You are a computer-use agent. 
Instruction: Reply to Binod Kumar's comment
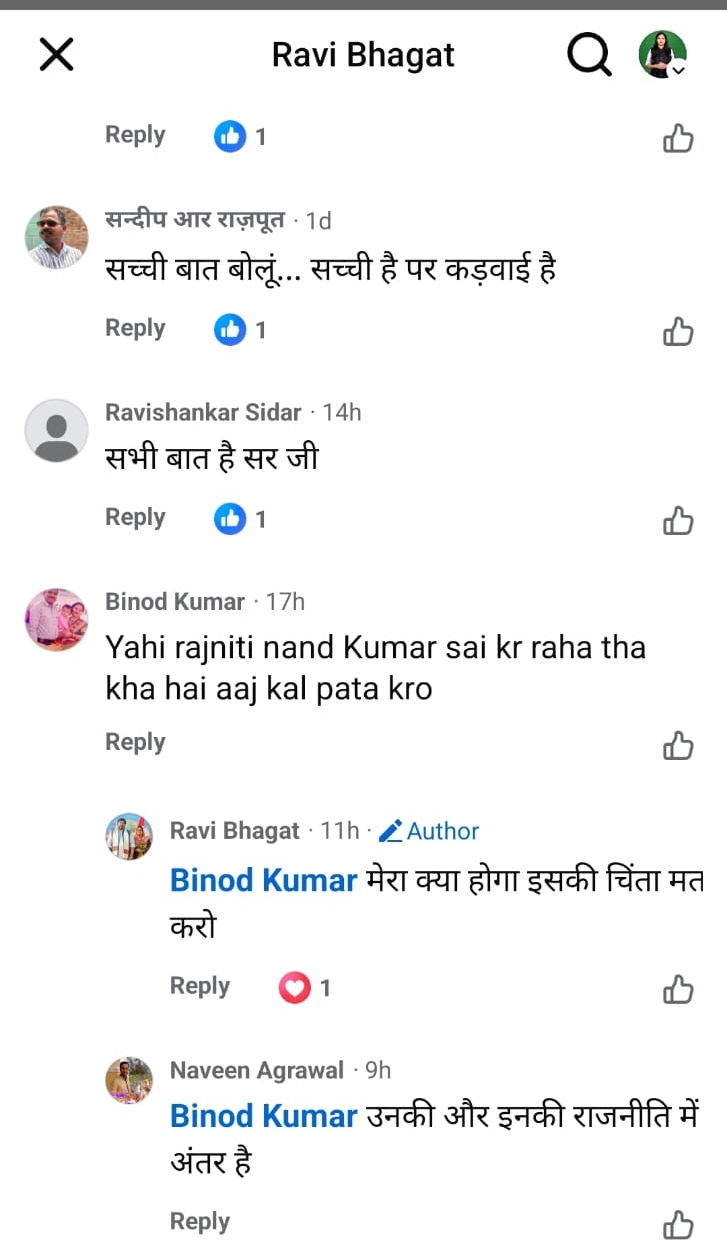click(x=135, y=742)
